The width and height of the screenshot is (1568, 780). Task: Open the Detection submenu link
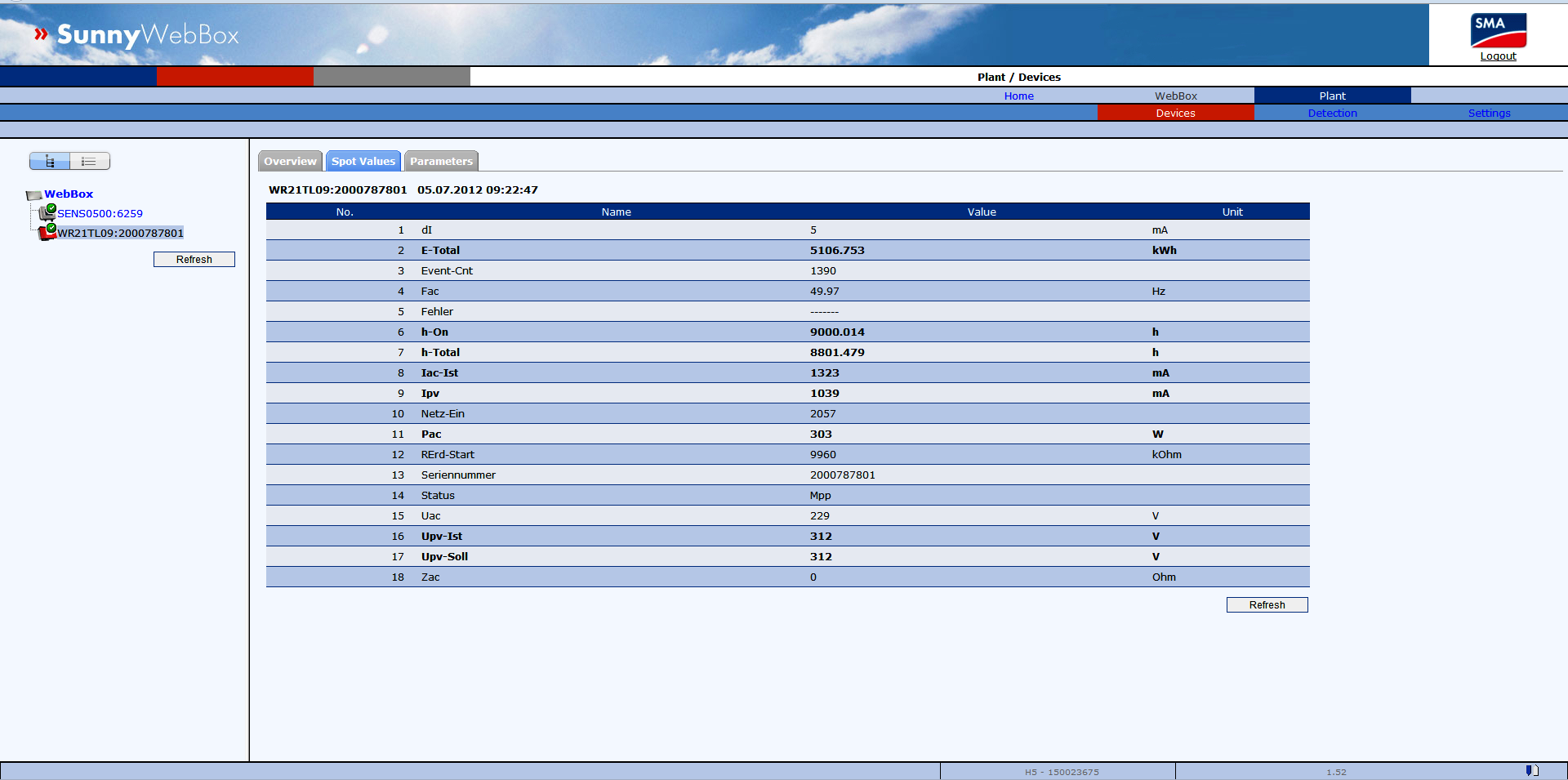coord(1333,113)
